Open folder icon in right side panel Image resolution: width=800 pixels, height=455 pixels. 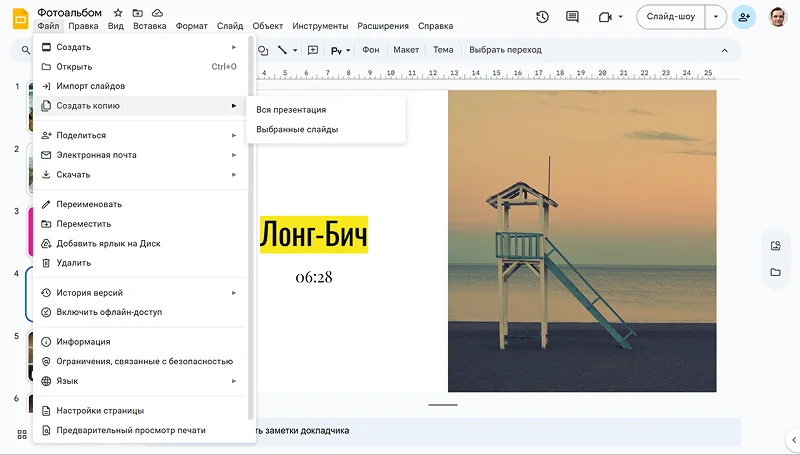pyautogui.click(x=775, y=272)
